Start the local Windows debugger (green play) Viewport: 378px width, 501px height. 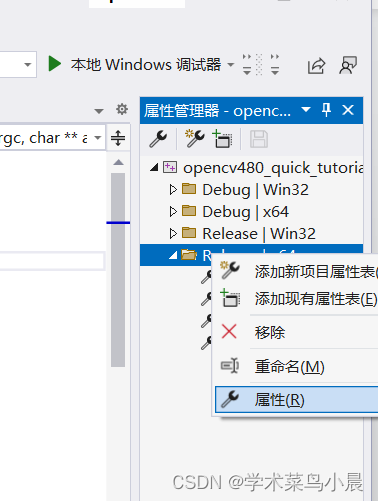pyautogui.click(x=55, y=64)
